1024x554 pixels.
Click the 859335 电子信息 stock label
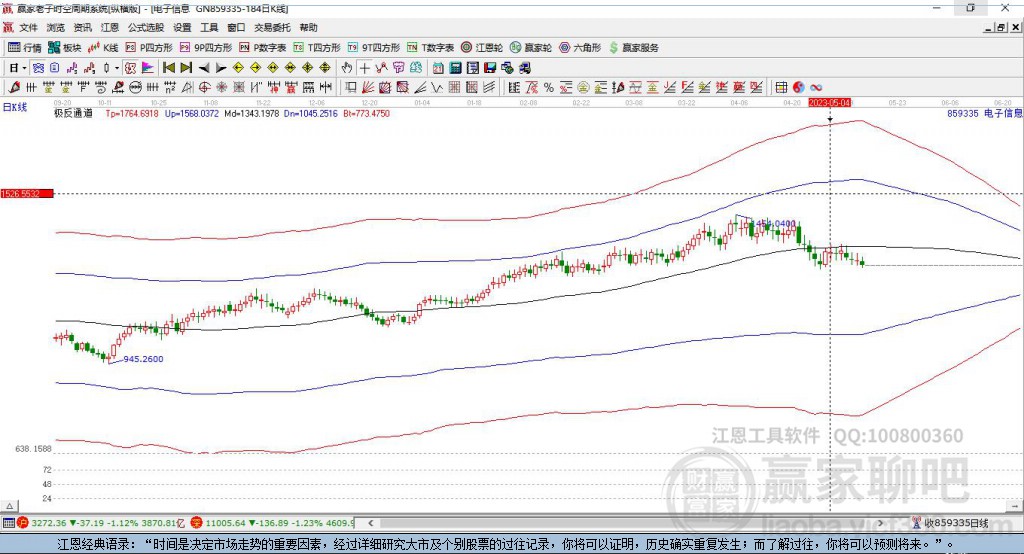click(984, 113)
